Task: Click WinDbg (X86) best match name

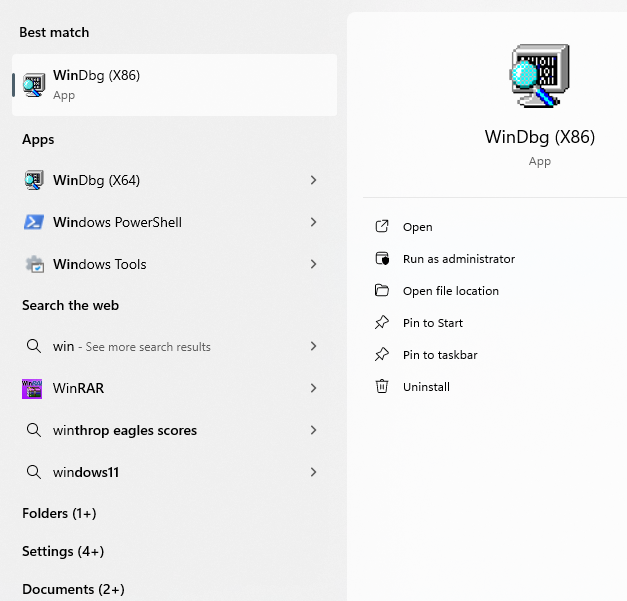Action: [x=96, y=75]
